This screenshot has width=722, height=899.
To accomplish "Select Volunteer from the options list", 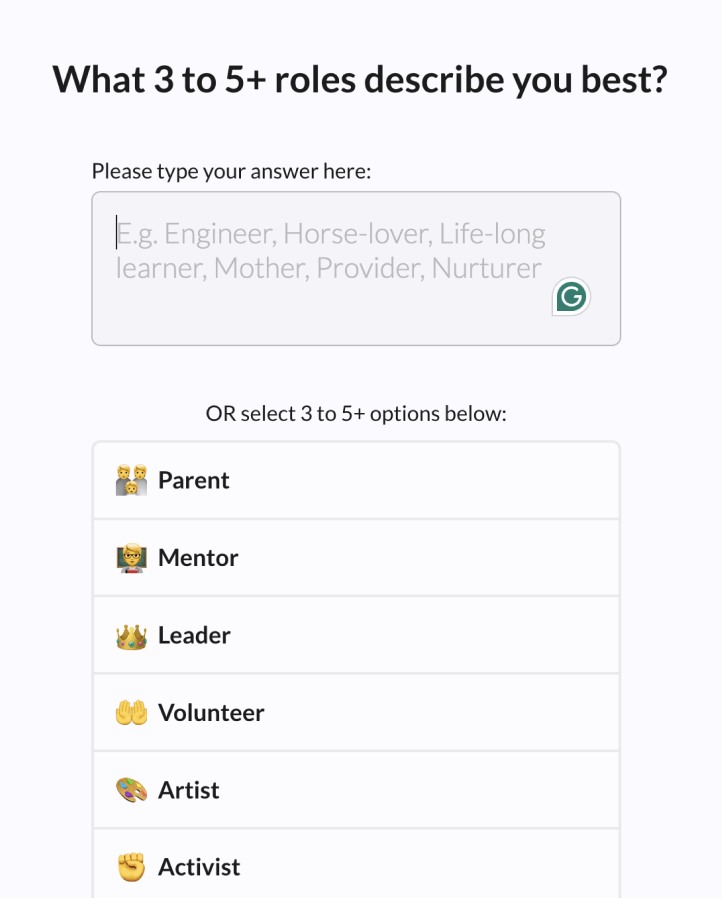I will (356, 712).
